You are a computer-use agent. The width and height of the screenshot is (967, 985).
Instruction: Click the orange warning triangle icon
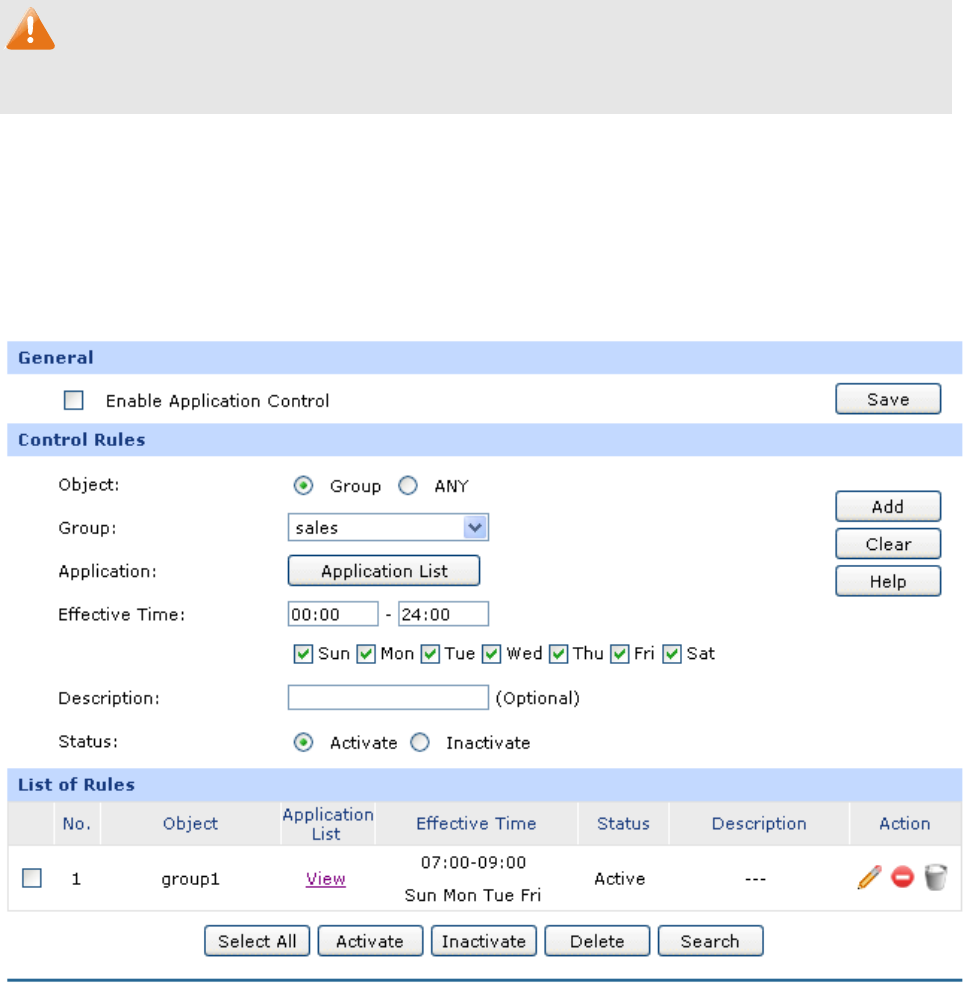point(30,29)
